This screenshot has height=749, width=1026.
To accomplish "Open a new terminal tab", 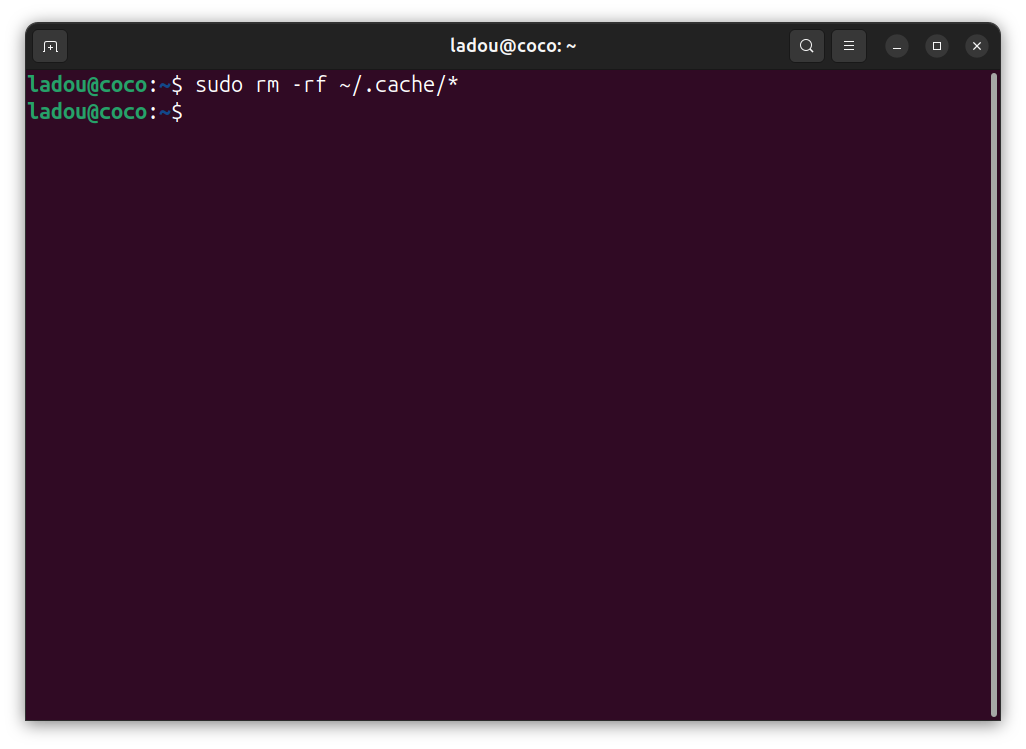I will tap(50, 46).
